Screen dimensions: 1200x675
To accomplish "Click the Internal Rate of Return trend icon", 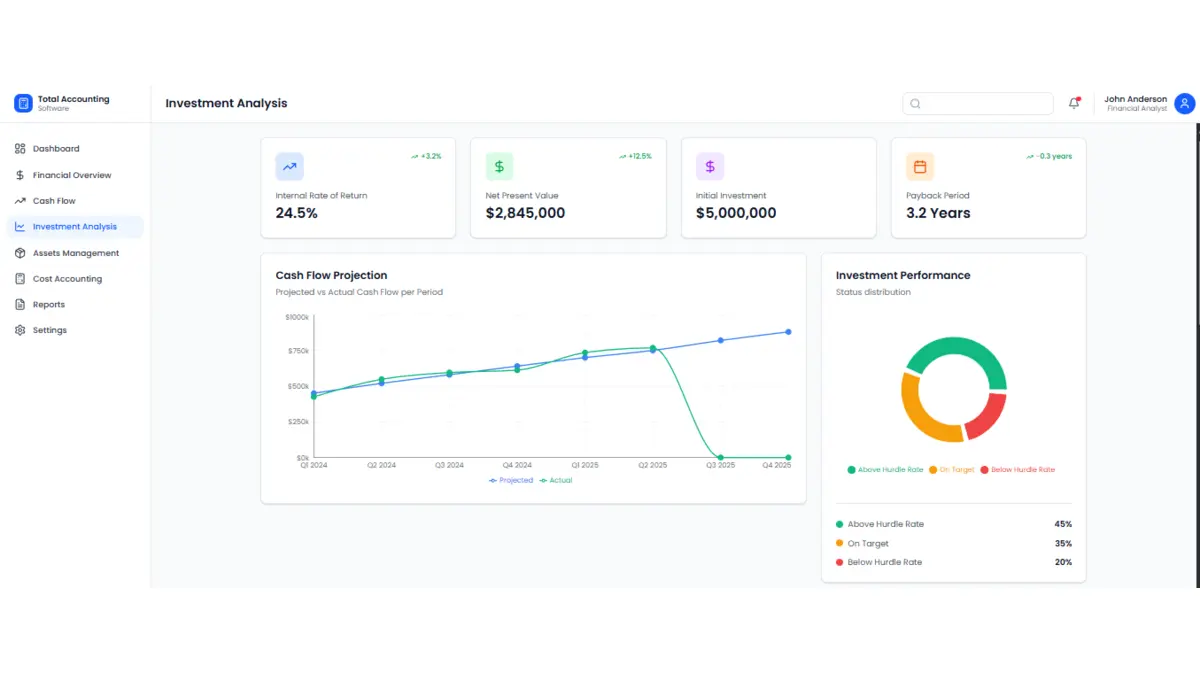I will click(289, 167).
